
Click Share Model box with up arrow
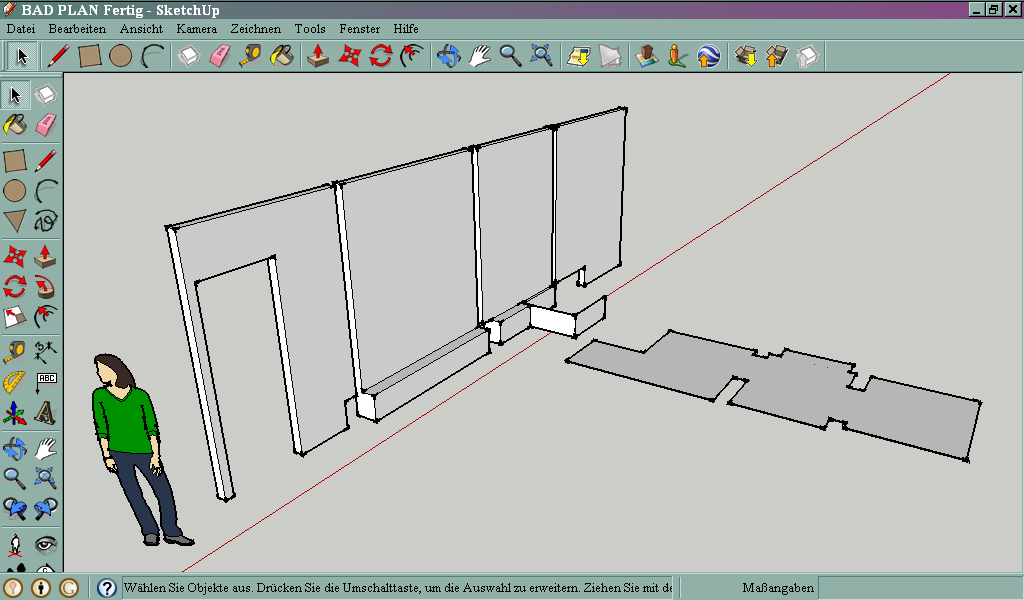pos(776,56)
